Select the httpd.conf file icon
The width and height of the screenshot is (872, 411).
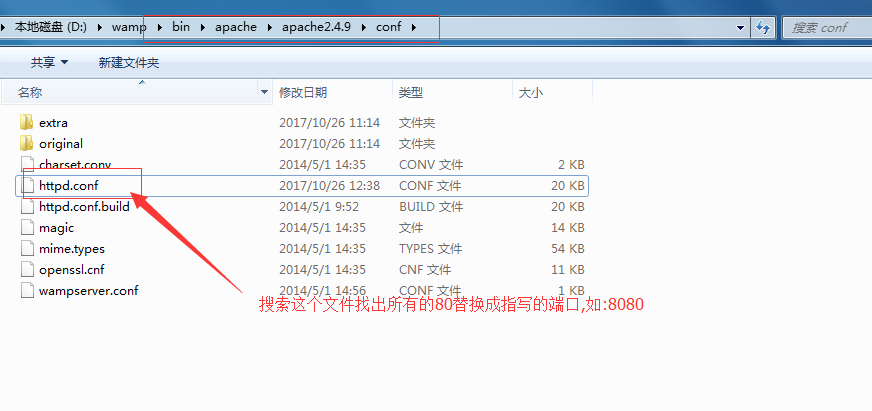click(x=27, y=186)
